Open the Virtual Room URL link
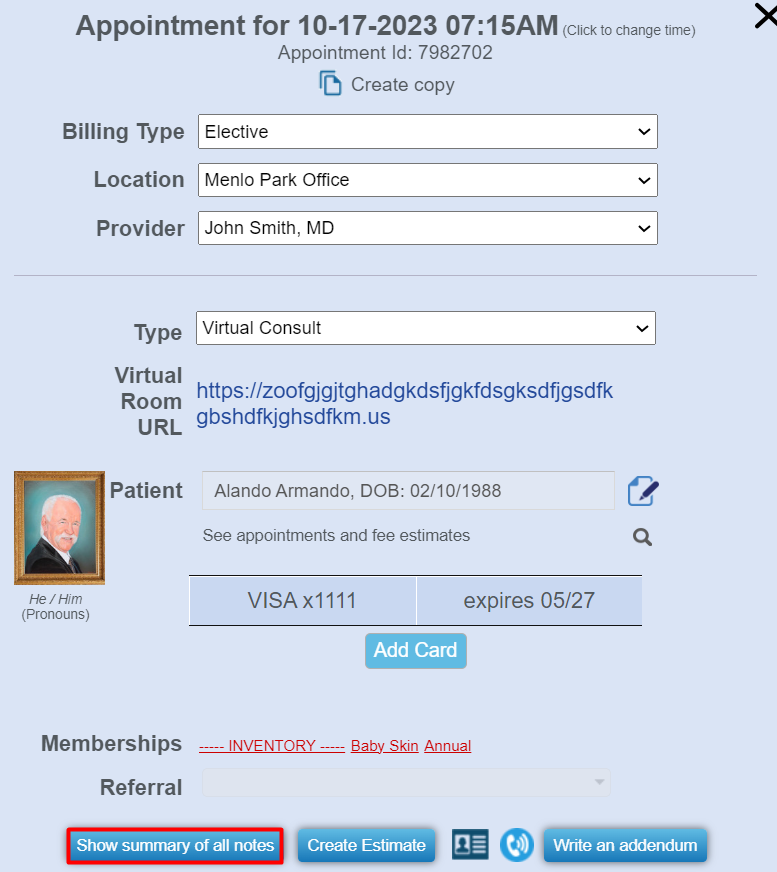This screenshot has height=872, width=777. (404, 403)
